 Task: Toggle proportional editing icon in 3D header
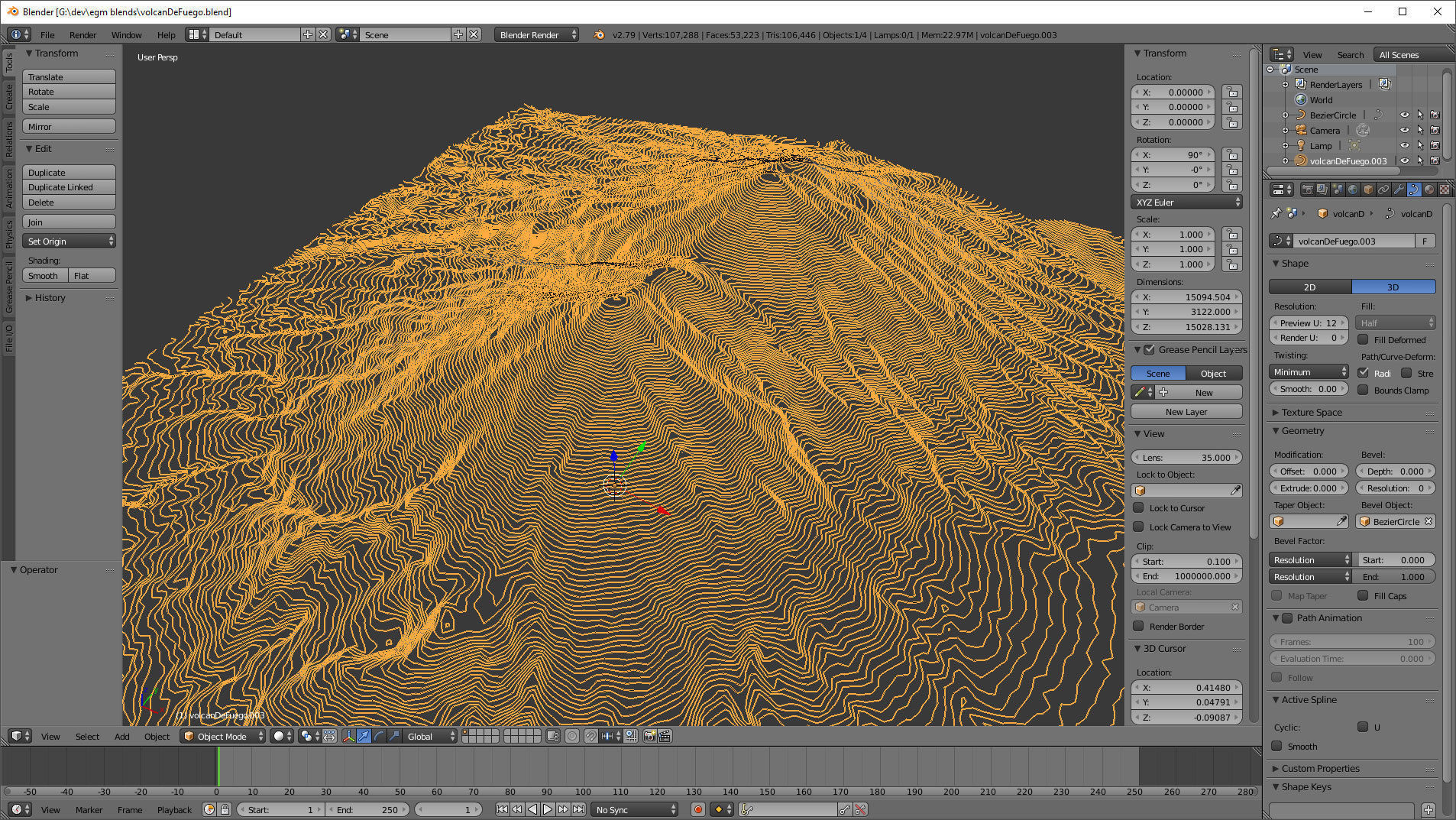(x=571, y=736)
